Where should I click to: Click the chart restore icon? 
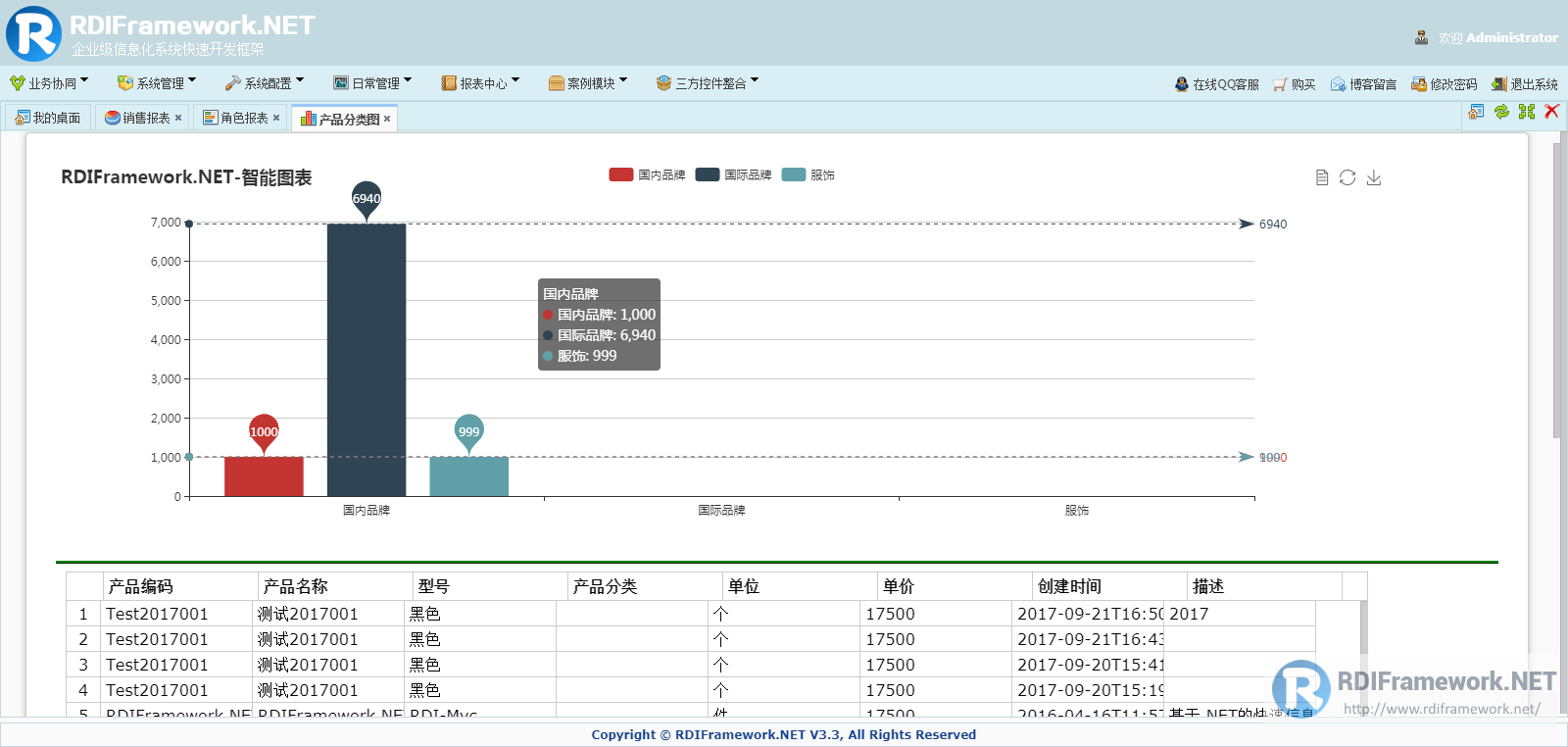(1347, 177)
